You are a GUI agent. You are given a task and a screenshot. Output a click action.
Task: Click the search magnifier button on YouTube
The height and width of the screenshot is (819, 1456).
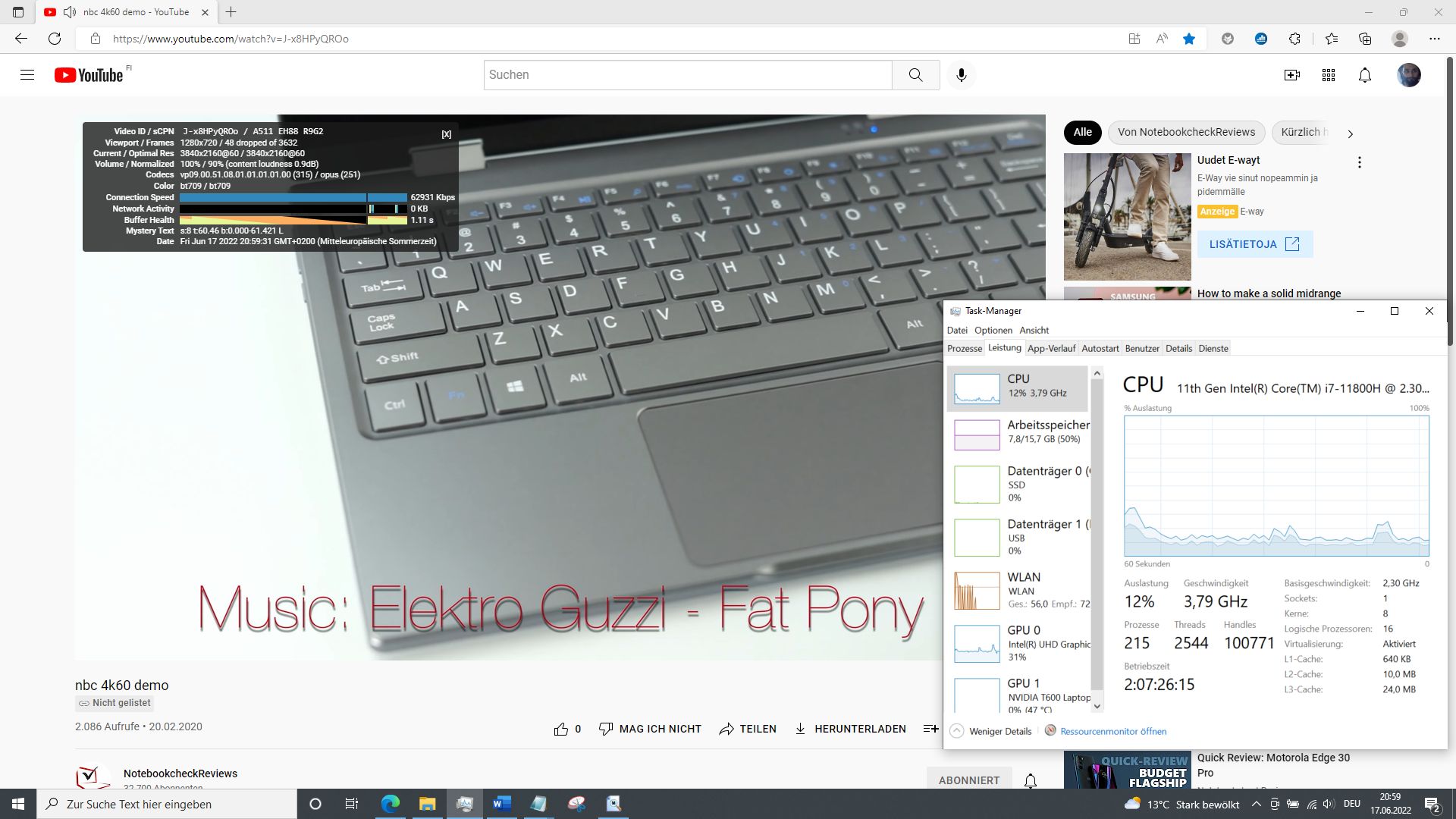(x=916, y=75)
